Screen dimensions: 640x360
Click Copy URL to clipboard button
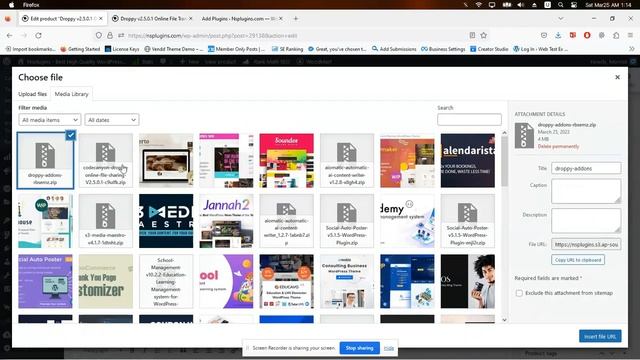(x=578, y=260)
